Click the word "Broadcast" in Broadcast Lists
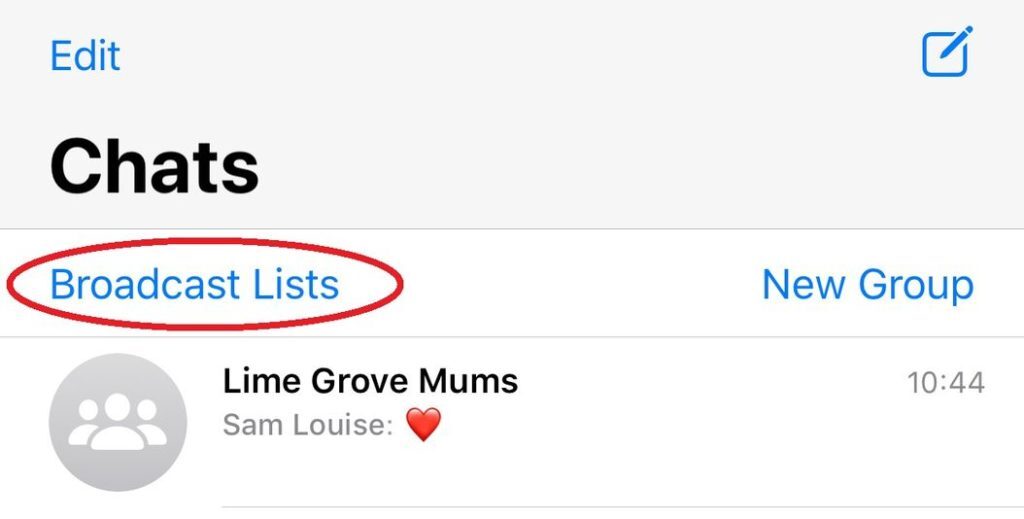1024x519 pixels. coord(148,285)
